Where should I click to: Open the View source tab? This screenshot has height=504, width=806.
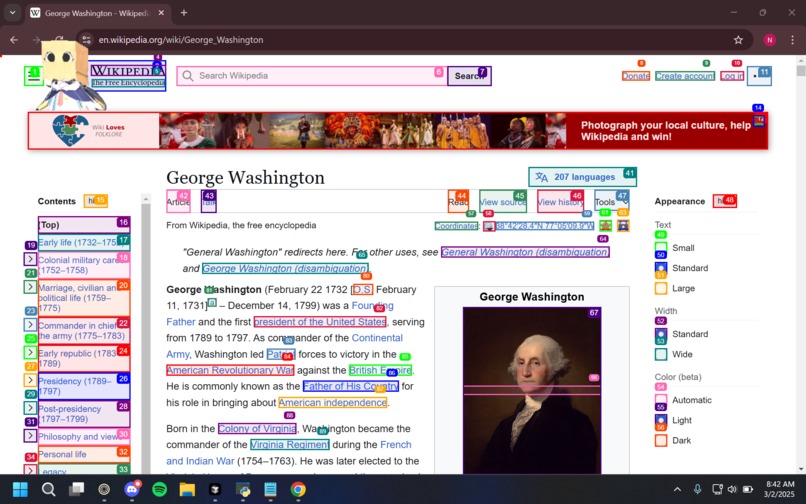(x=503, y=202)
